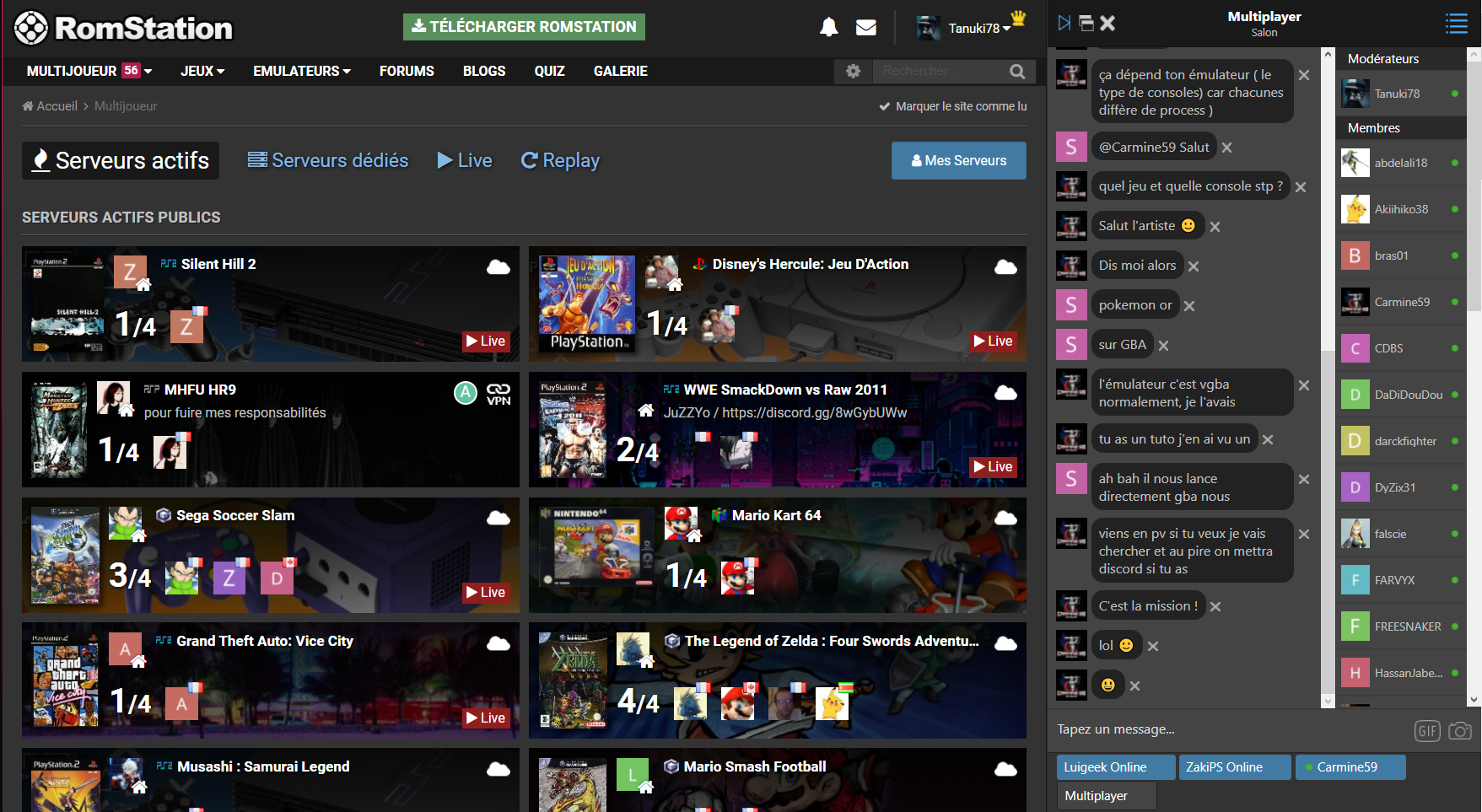Screen dimensions: 1482x812
Task: Open the Carmine59 chat tab
Action: pos(1350,767)
